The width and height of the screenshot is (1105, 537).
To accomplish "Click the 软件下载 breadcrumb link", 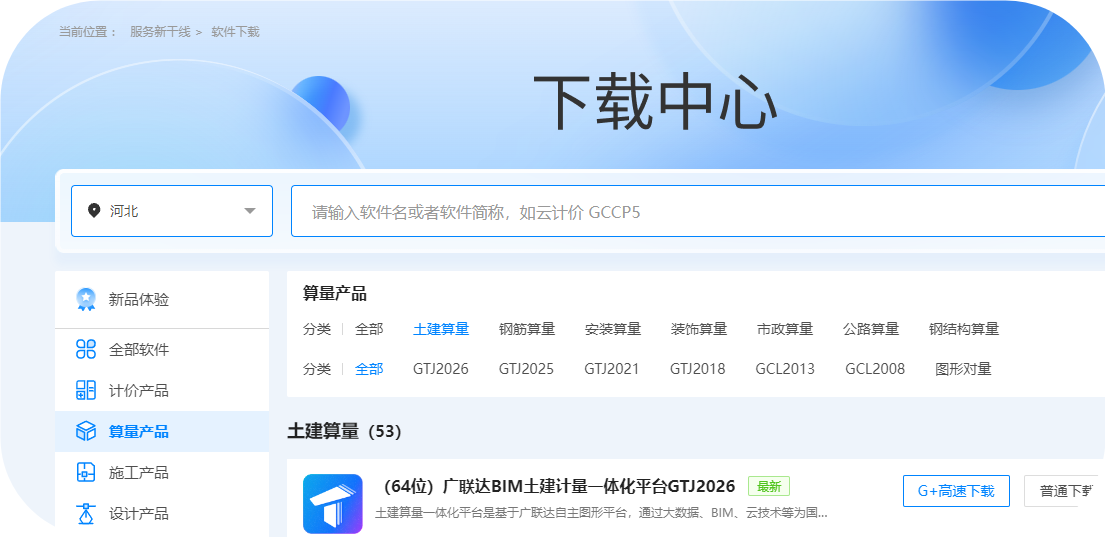I will click(235, 32).
